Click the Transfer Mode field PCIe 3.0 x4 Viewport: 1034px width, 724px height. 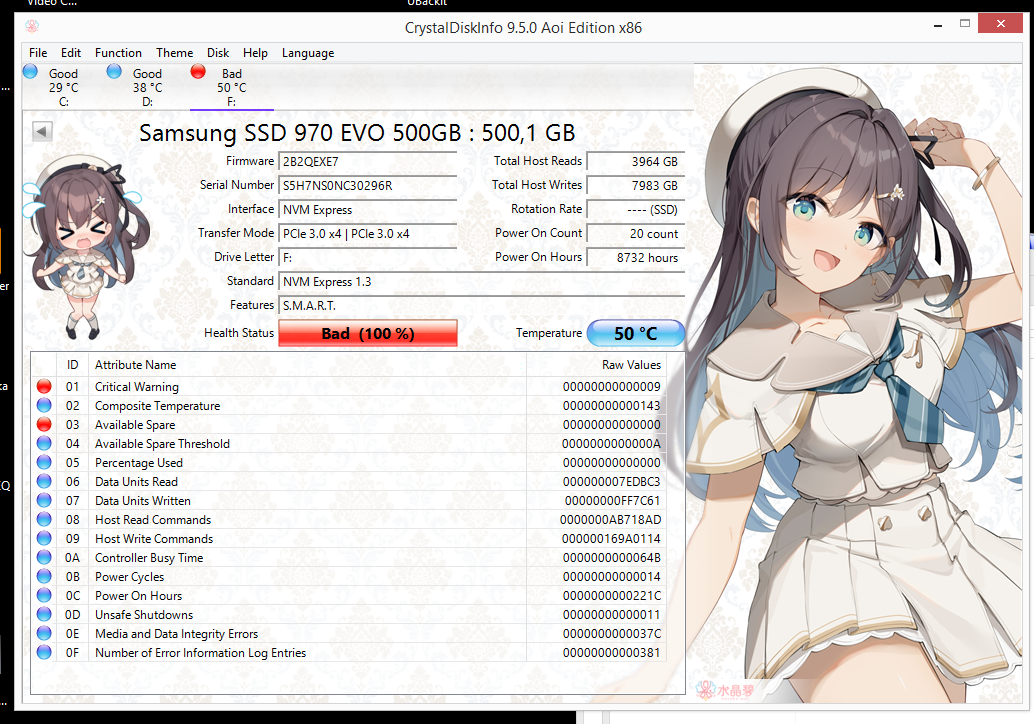pyautogui.click(x=368, y=233)
